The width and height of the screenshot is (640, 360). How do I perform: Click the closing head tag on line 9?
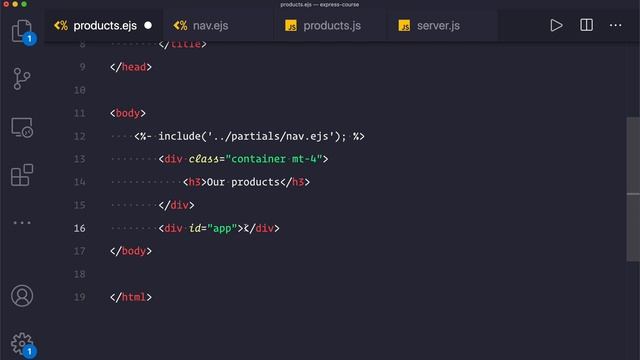coord(131,67)
